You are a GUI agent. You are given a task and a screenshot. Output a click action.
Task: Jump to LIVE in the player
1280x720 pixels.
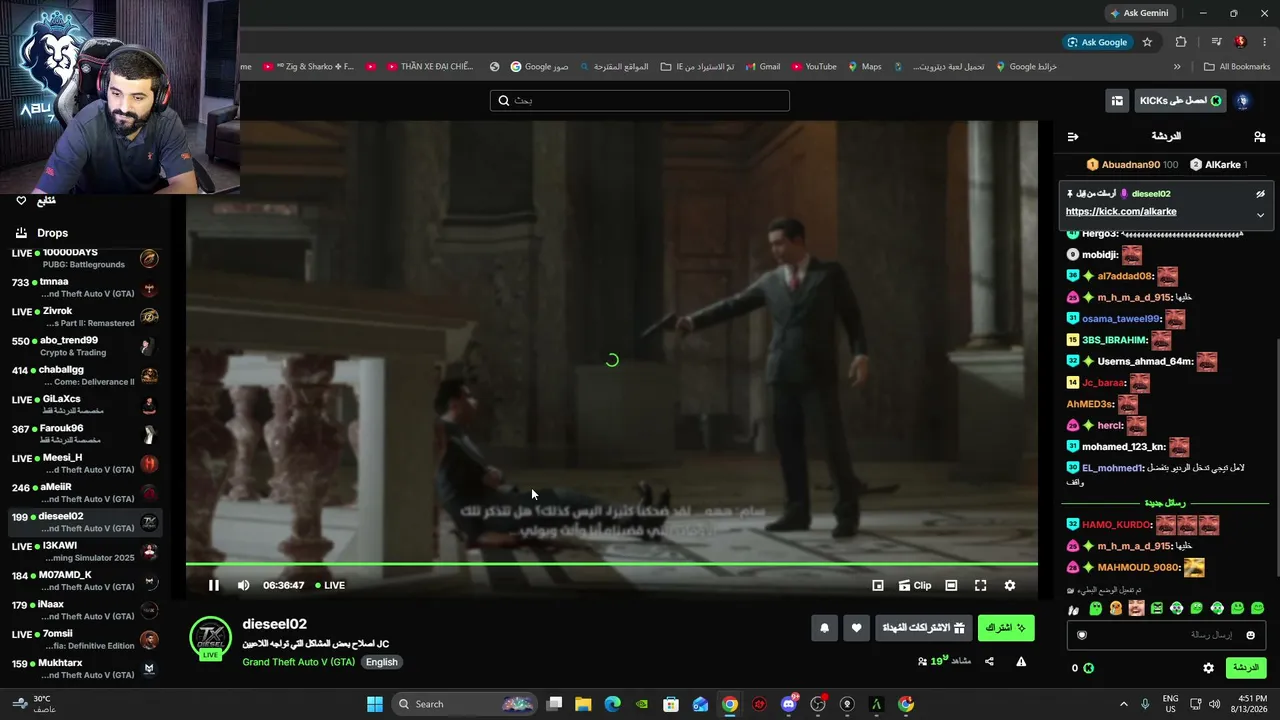click(330, 585)
